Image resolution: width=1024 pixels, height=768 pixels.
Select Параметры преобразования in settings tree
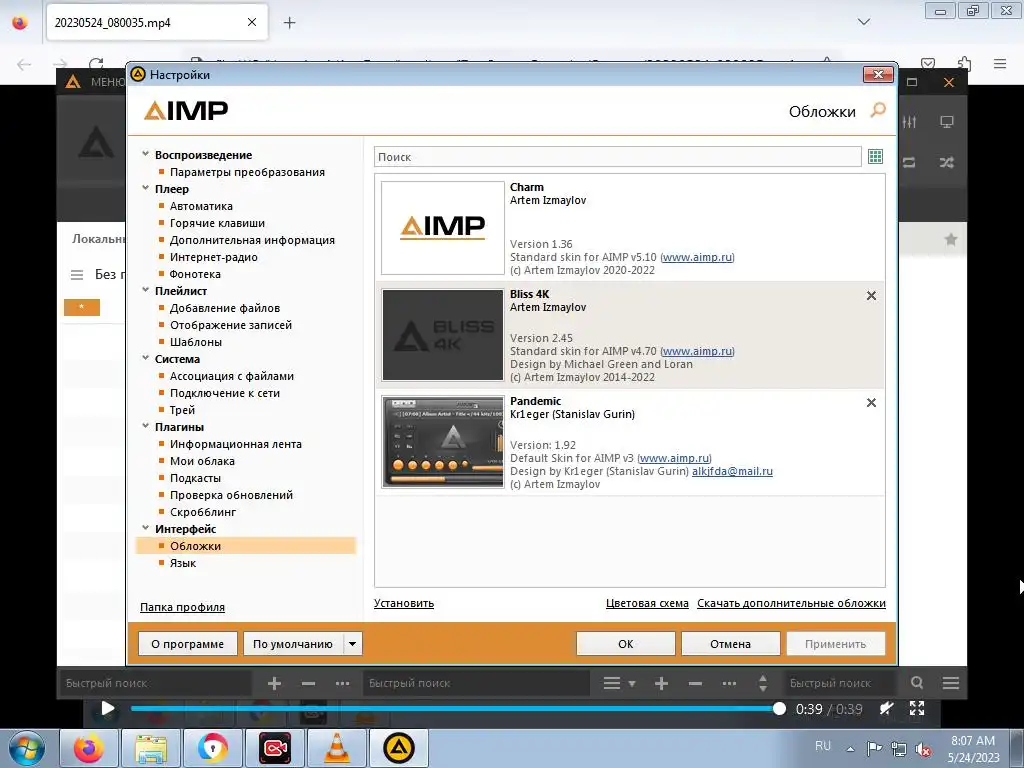pyautogui.click(x=247, y=172)
